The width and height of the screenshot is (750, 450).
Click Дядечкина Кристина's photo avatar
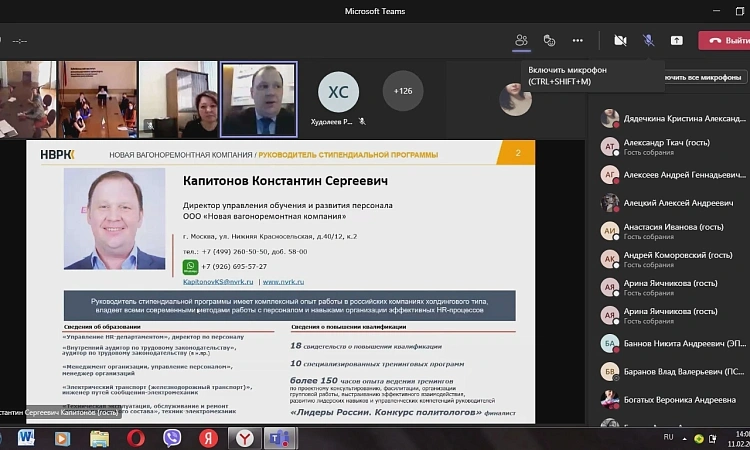click(x=610, y=118)
